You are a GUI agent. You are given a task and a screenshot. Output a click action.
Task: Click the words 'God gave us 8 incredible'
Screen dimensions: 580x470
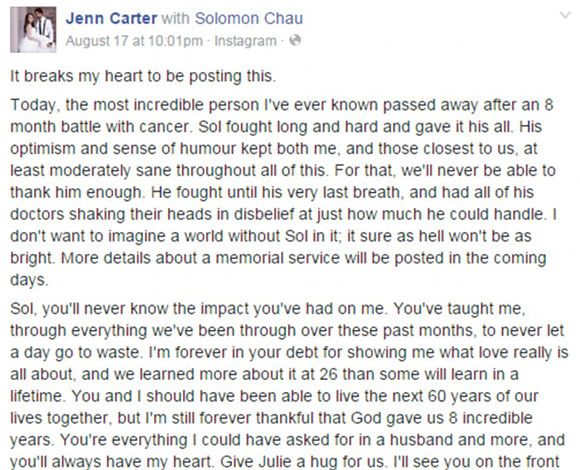pyautogui.click(x=442, y=418)
